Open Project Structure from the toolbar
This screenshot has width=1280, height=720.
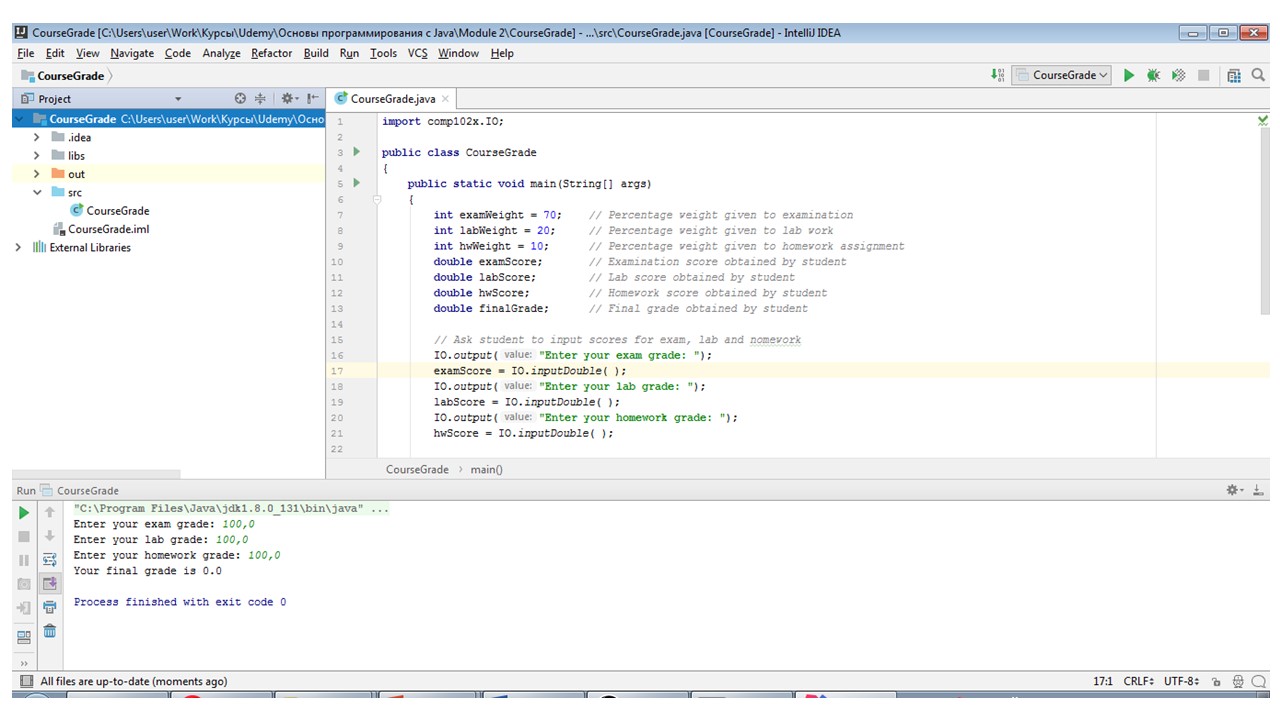[1234, 75]
